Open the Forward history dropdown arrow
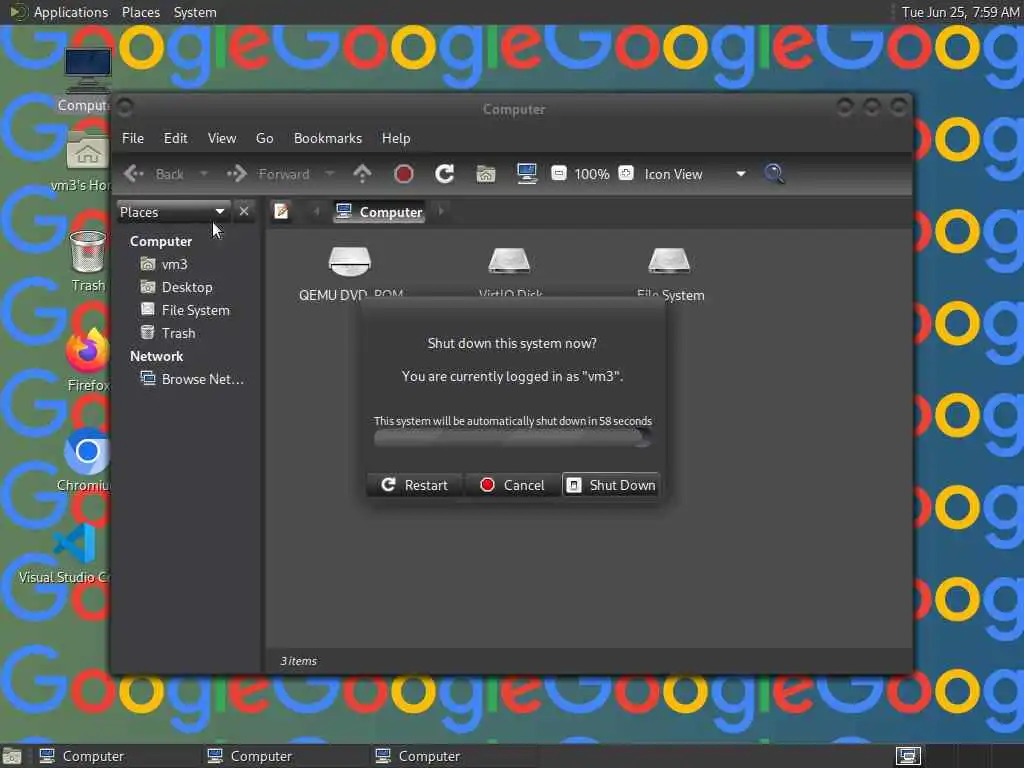The image size is (1024, 768). (x=330, y=174)
